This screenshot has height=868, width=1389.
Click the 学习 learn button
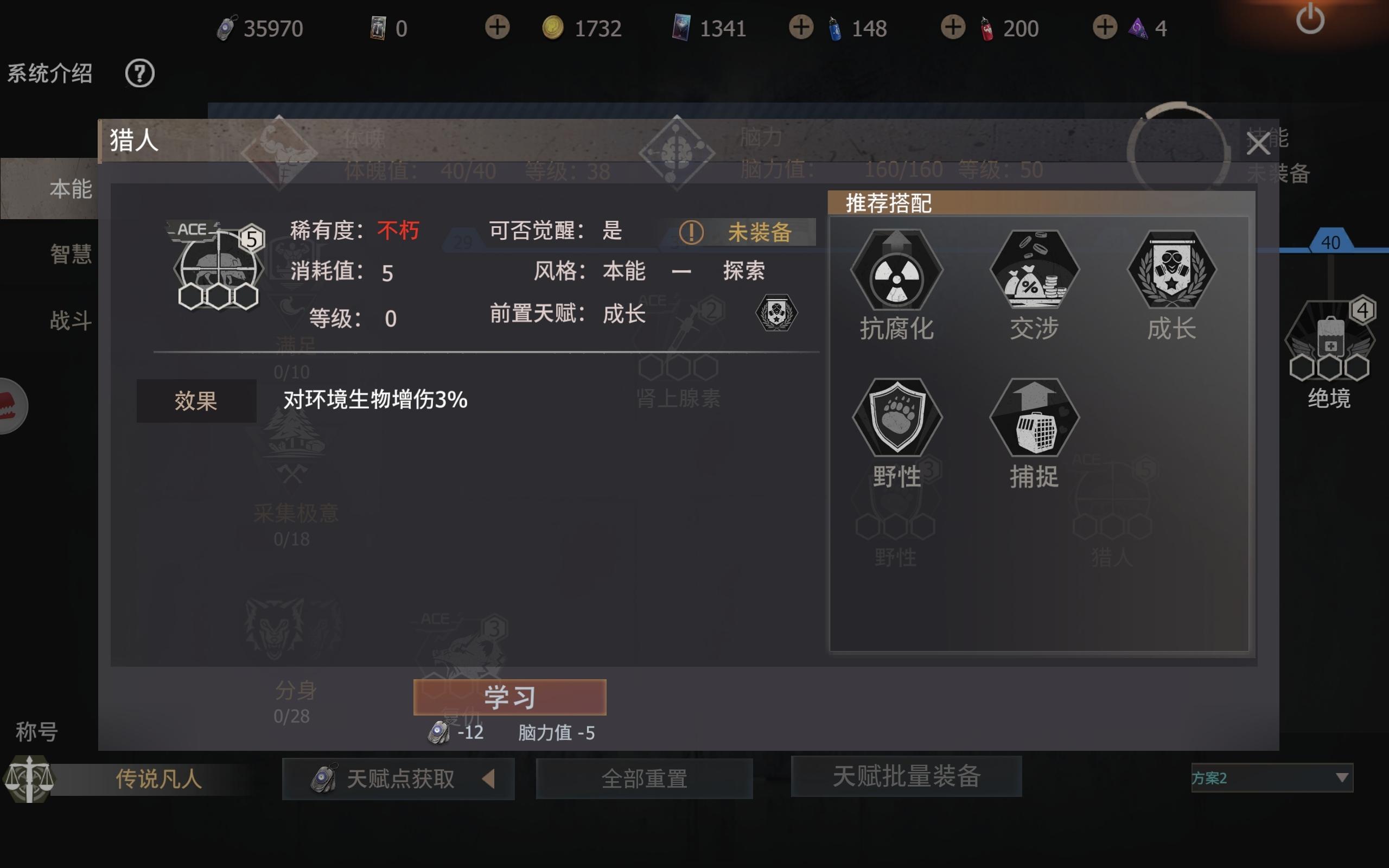pyautogui.click(x=509, y=698)
